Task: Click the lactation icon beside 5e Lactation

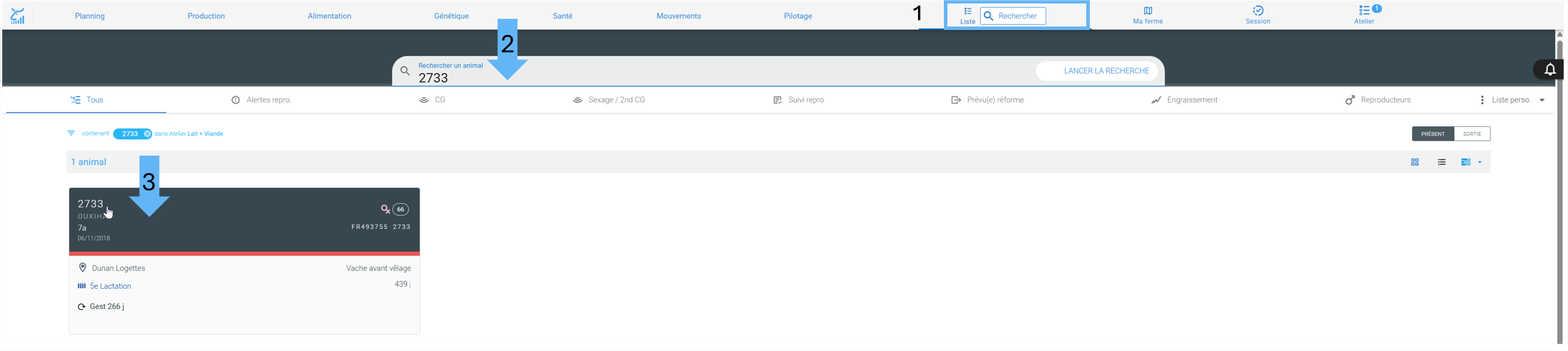Action: [x=82, y=286]
